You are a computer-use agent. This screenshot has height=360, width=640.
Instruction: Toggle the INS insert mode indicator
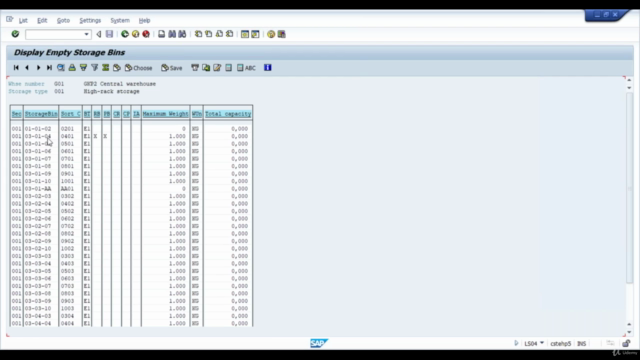[581, 344]
